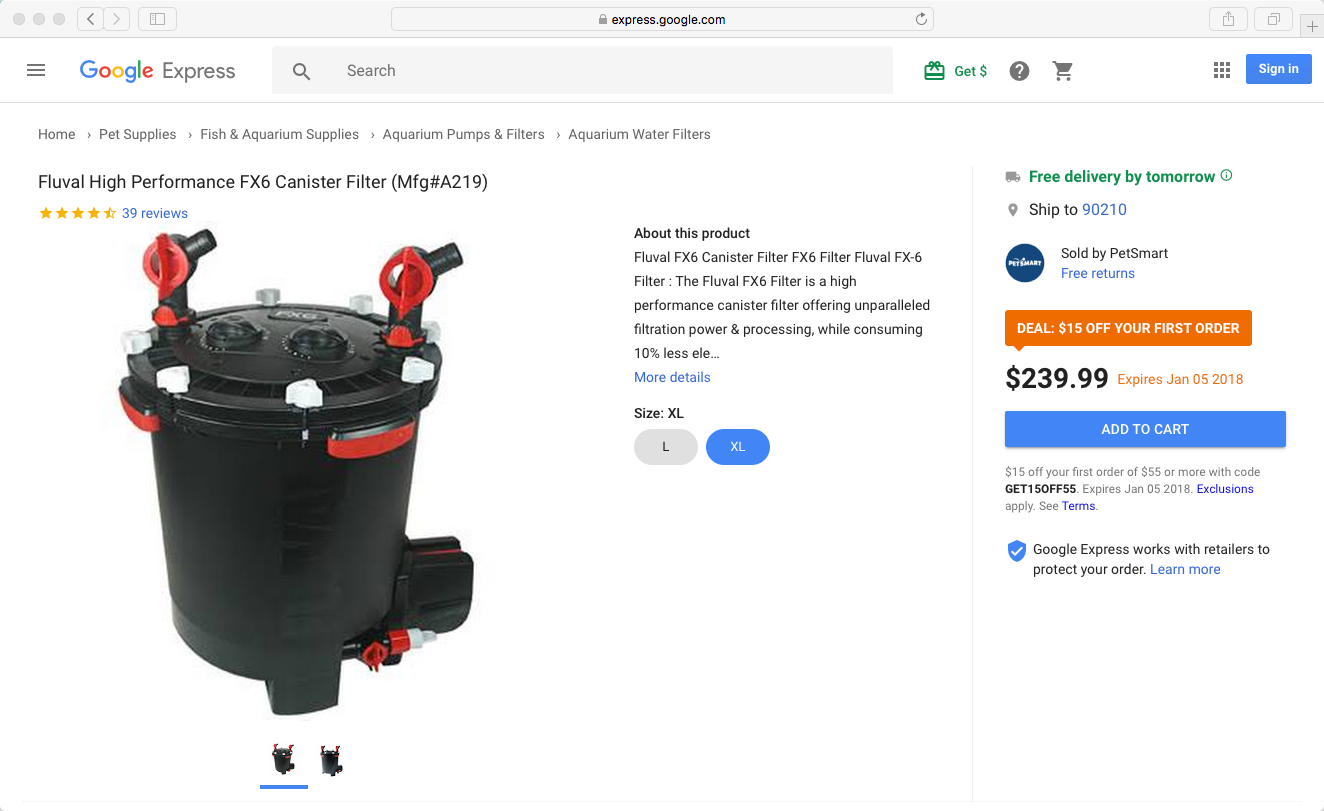
Task: Open the 39 reviews link
Action: point(155,213)
